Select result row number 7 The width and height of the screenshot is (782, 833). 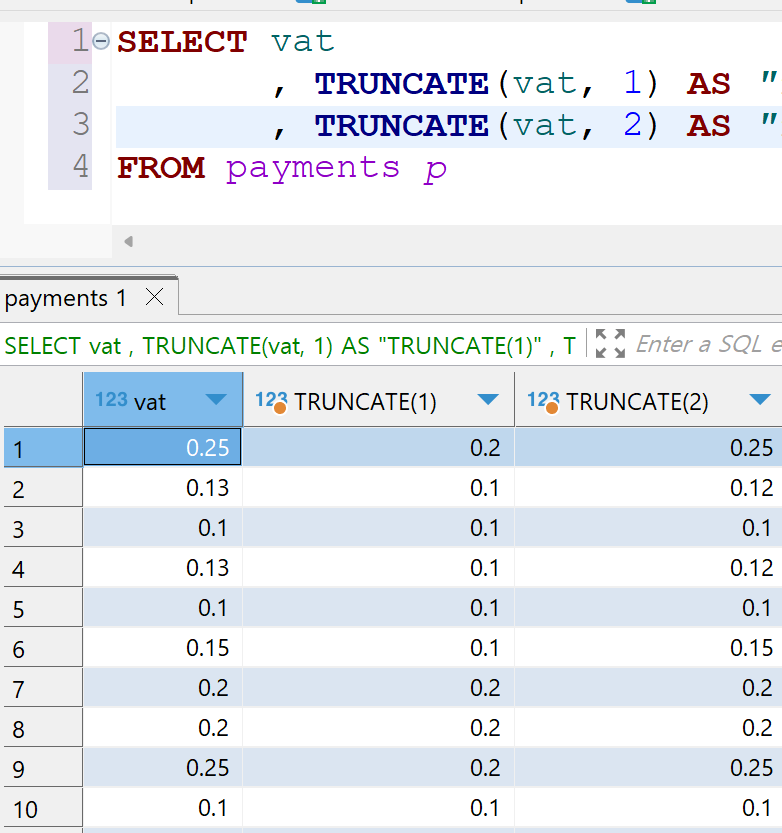[43, 687]
